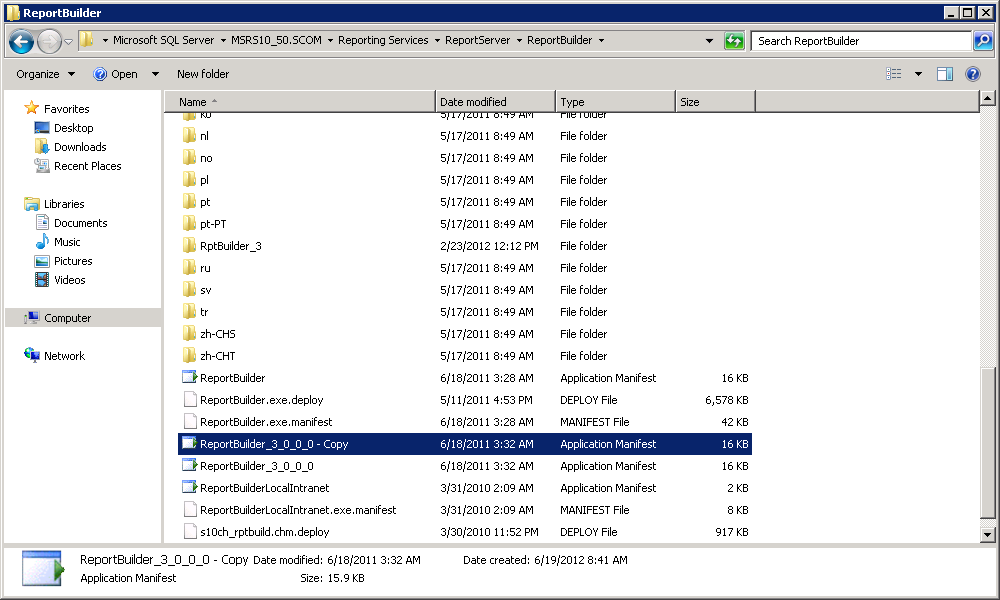Select MSRS10_50.SCOM in the breadcrumb

tap(276, 40)
